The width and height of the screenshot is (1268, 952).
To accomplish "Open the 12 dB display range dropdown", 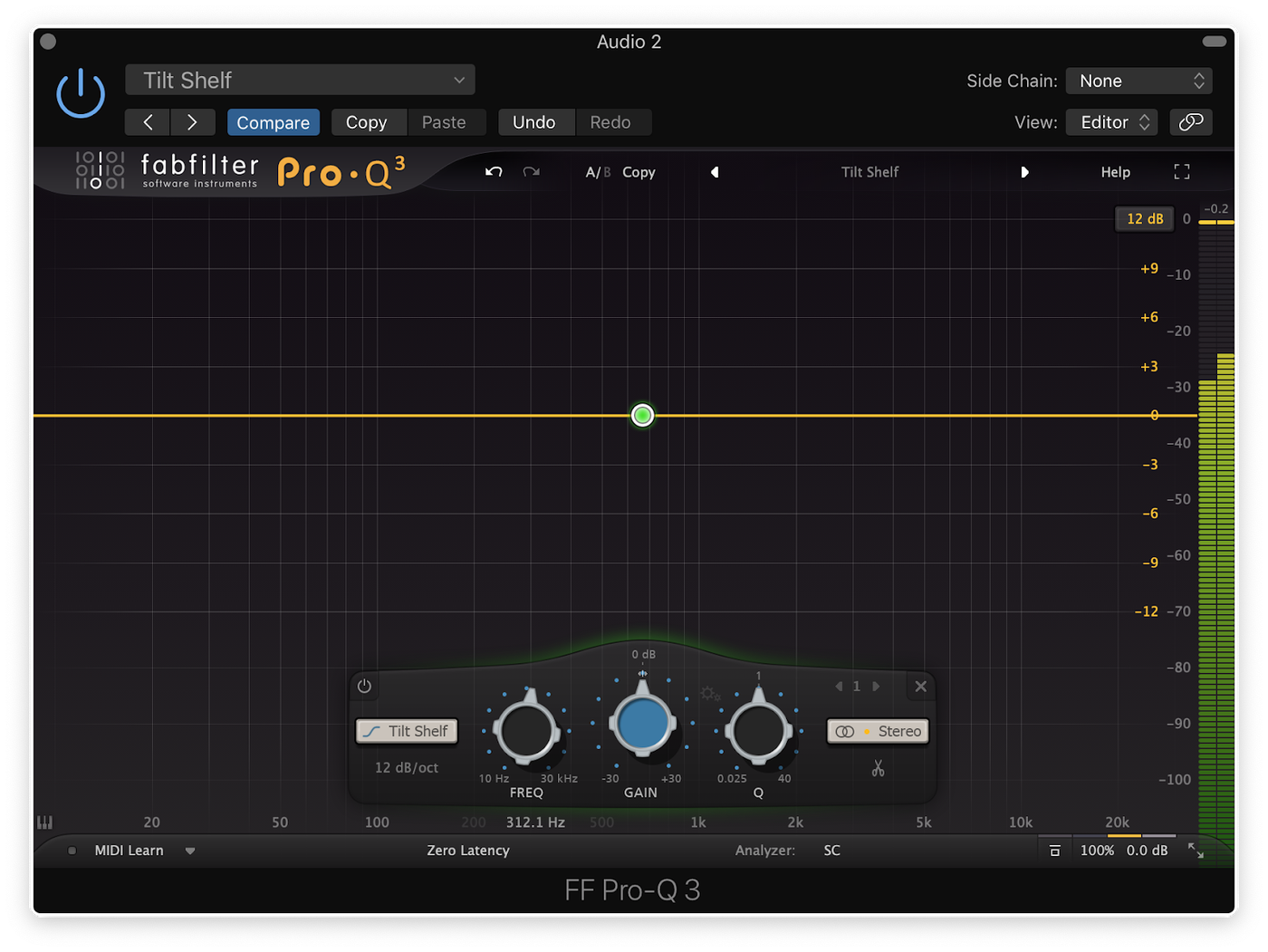I will click(1145, 219).
